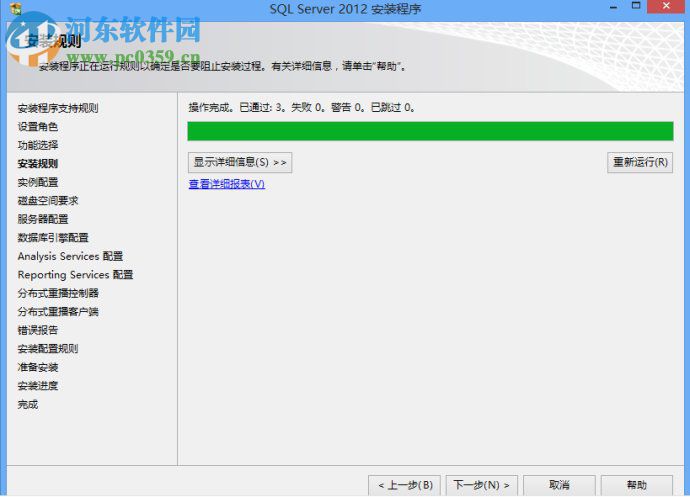Image resolution: width=690 pixels, height=497 pixels.
Task: Select 功能选择 step
Action: click(x=38, y=145)
